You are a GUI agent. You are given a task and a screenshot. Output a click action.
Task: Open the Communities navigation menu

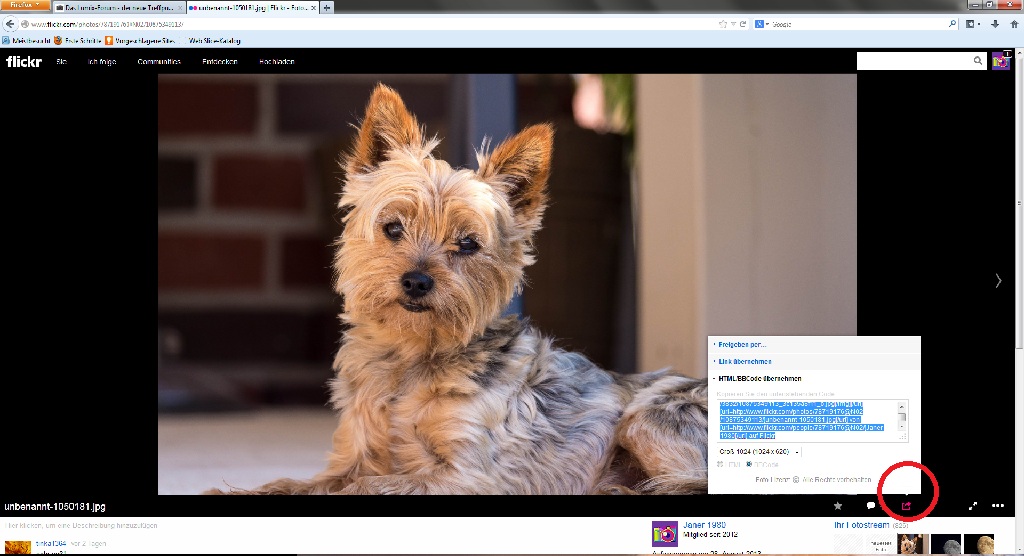[x=159, y=61]
